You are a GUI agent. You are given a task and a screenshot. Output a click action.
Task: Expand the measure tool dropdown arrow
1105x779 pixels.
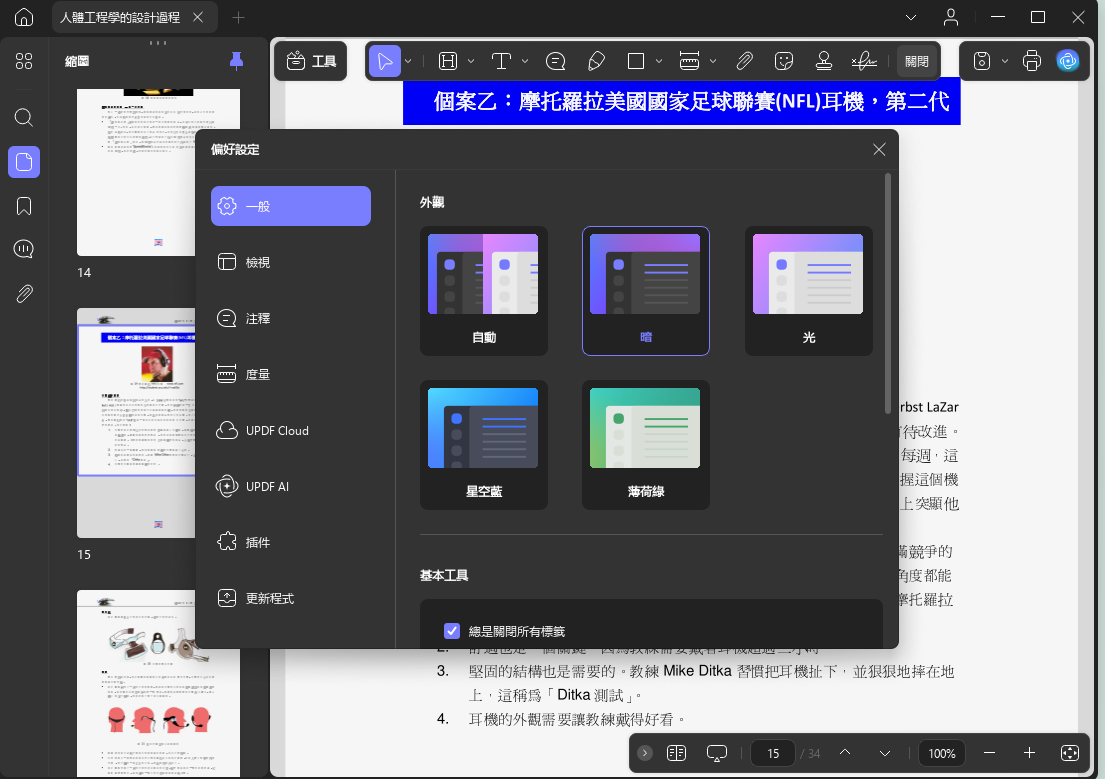coord(713,61)
